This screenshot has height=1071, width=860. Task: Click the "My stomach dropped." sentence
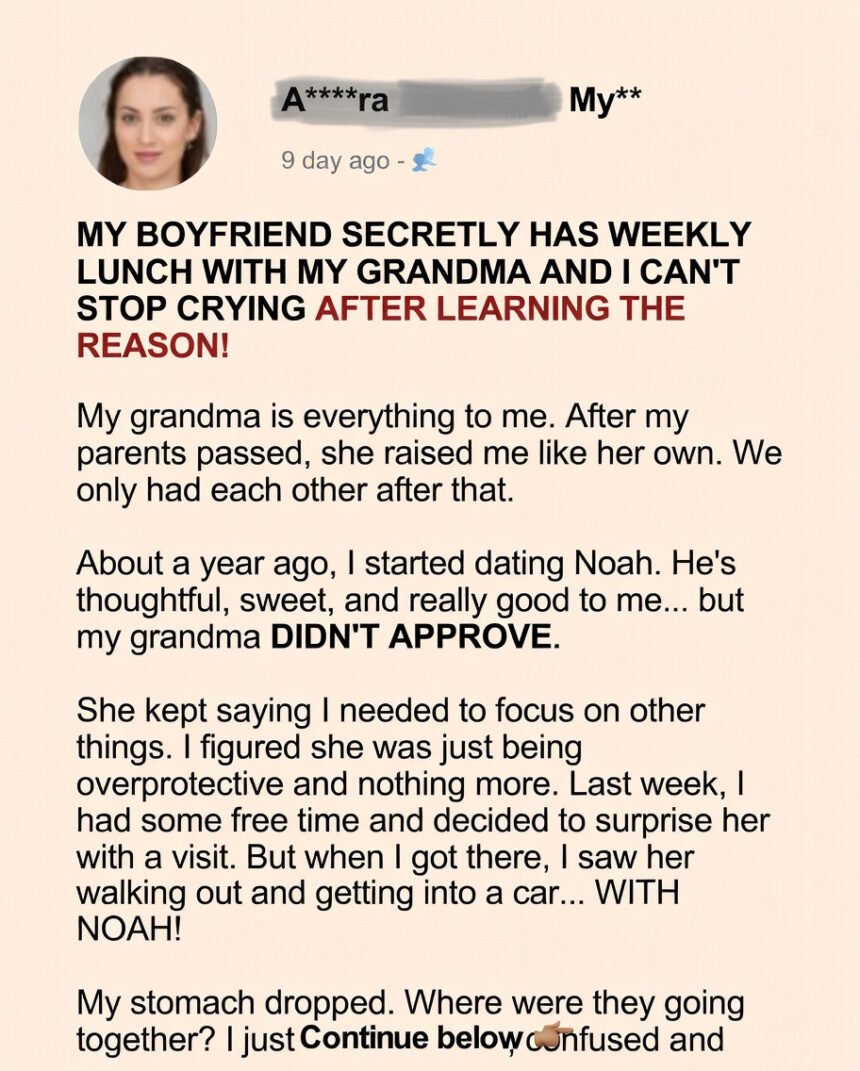pyautogui.click(x=233, y=1002)
